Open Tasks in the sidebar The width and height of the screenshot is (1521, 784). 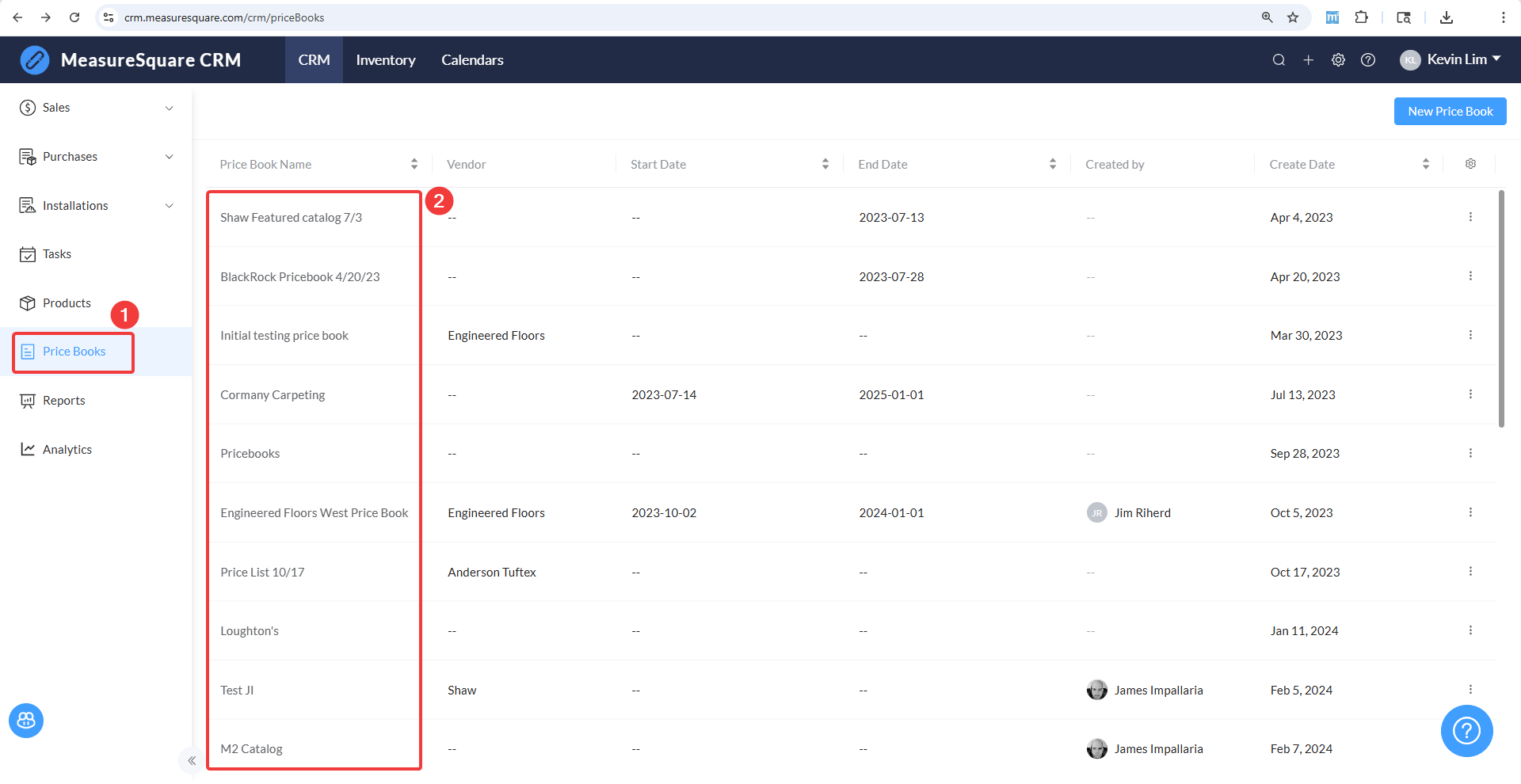(x=96, y=254)
